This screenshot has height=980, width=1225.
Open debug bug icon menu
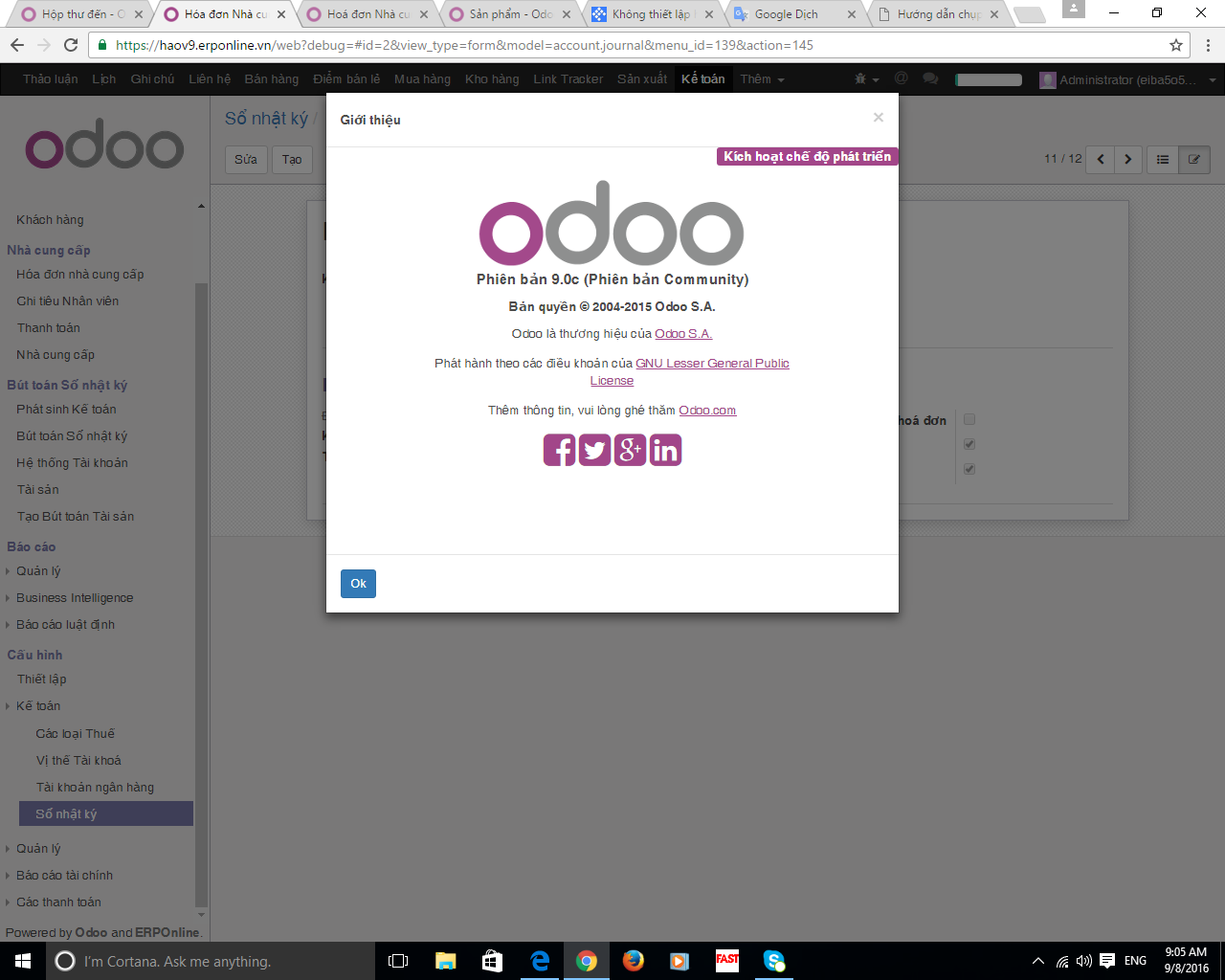(x=865, y=79)
